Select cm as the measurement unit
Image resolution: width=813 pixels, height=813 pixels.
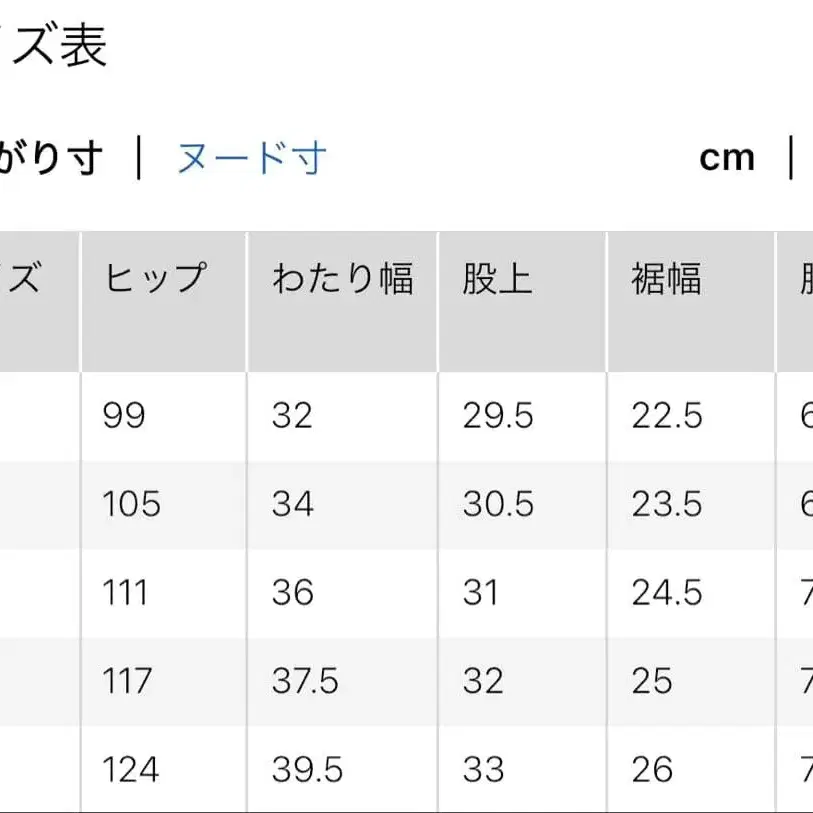pos(727,157)
